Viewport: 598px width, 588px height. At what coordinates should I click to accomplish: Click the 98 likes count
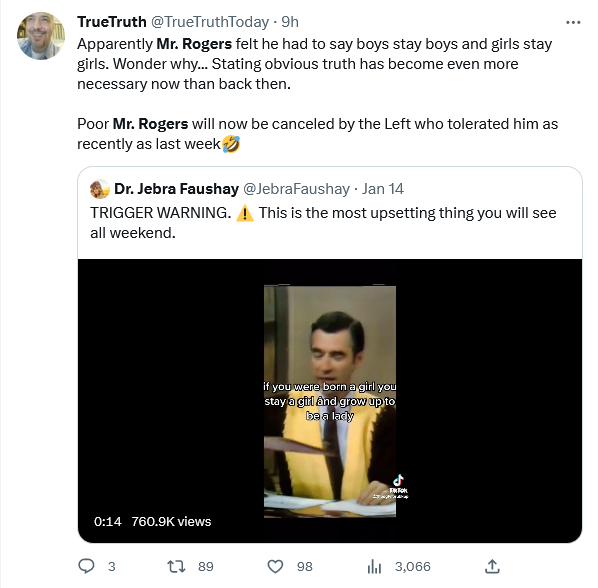pos(305,567)
